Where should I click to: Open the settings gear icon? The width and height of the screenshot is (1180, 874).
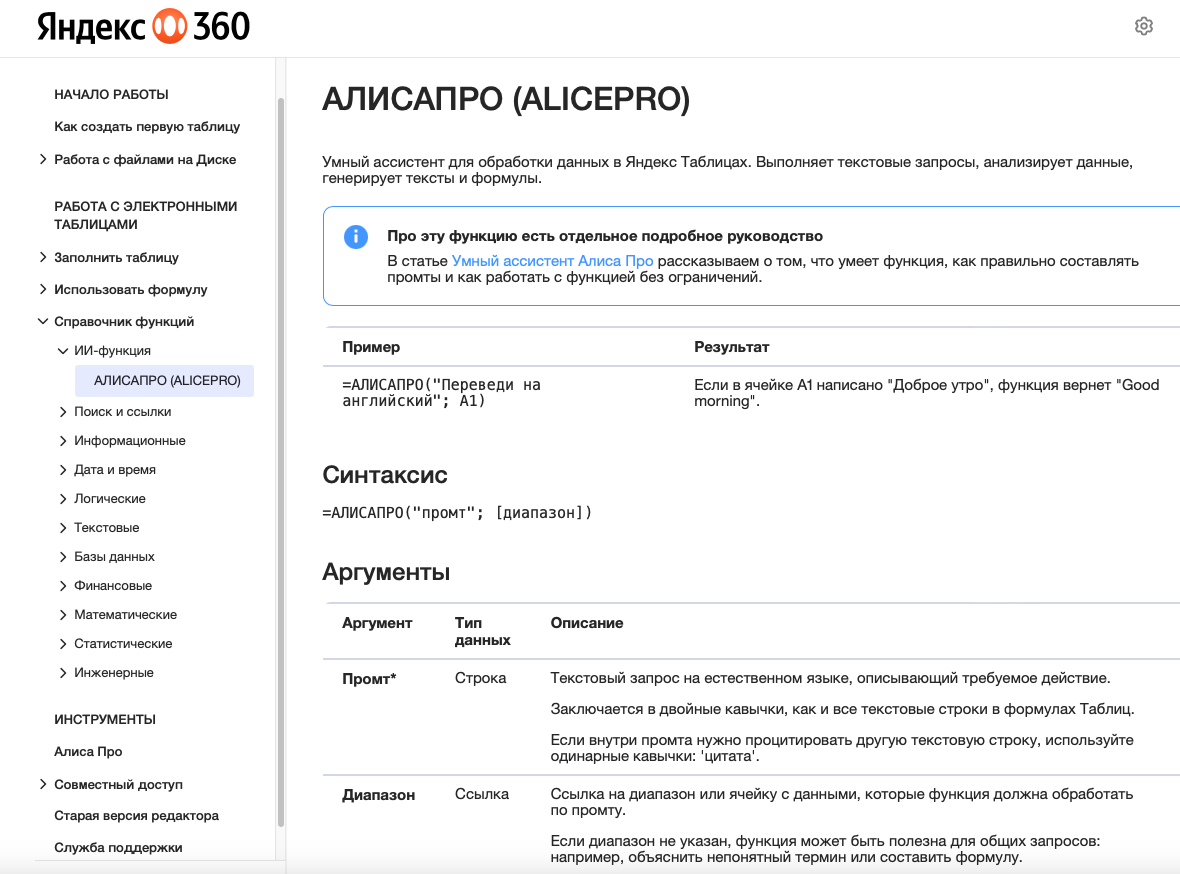click(x=1144, y=26)
